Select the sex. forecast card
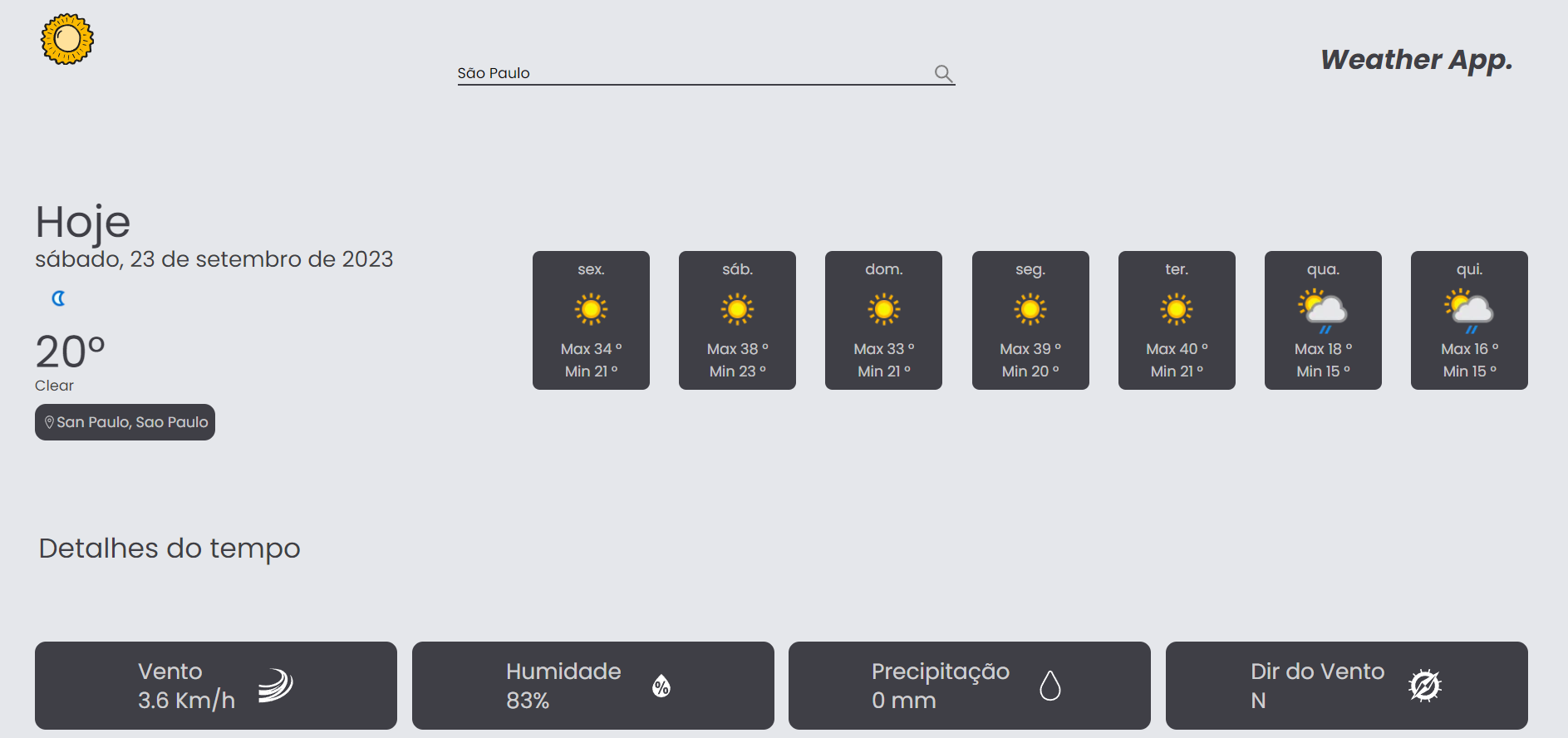The width and height of the screenshot is (1568, 738). tap(591, 320)
